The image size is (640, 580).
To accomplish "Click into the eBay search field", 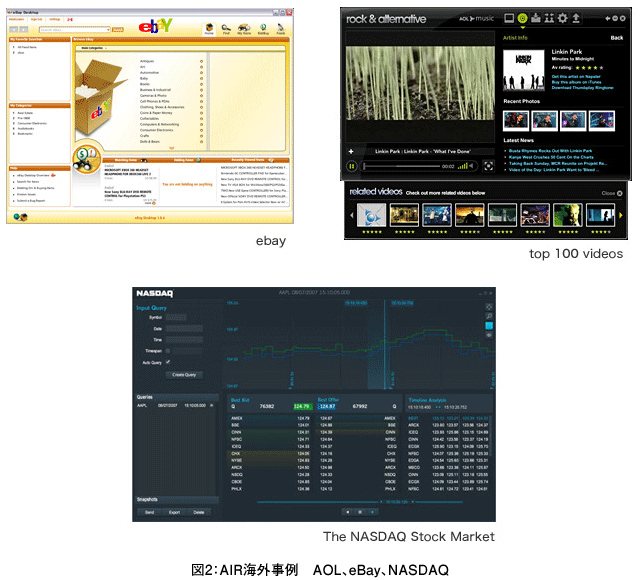I will coord(73,29).
